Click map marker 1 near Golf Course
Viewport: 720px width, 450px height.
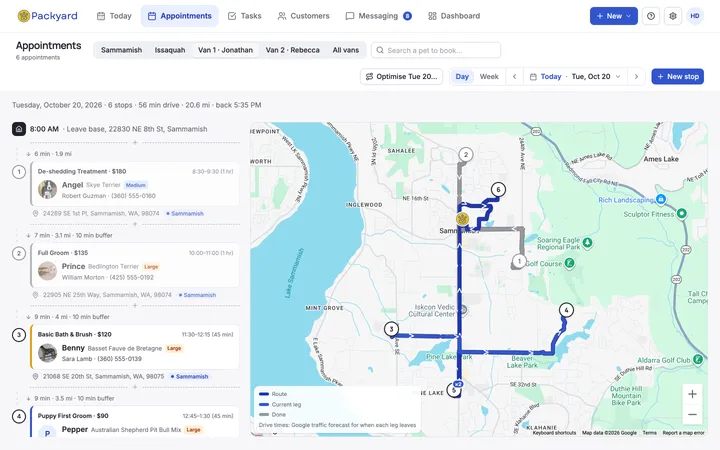point(519,261)
